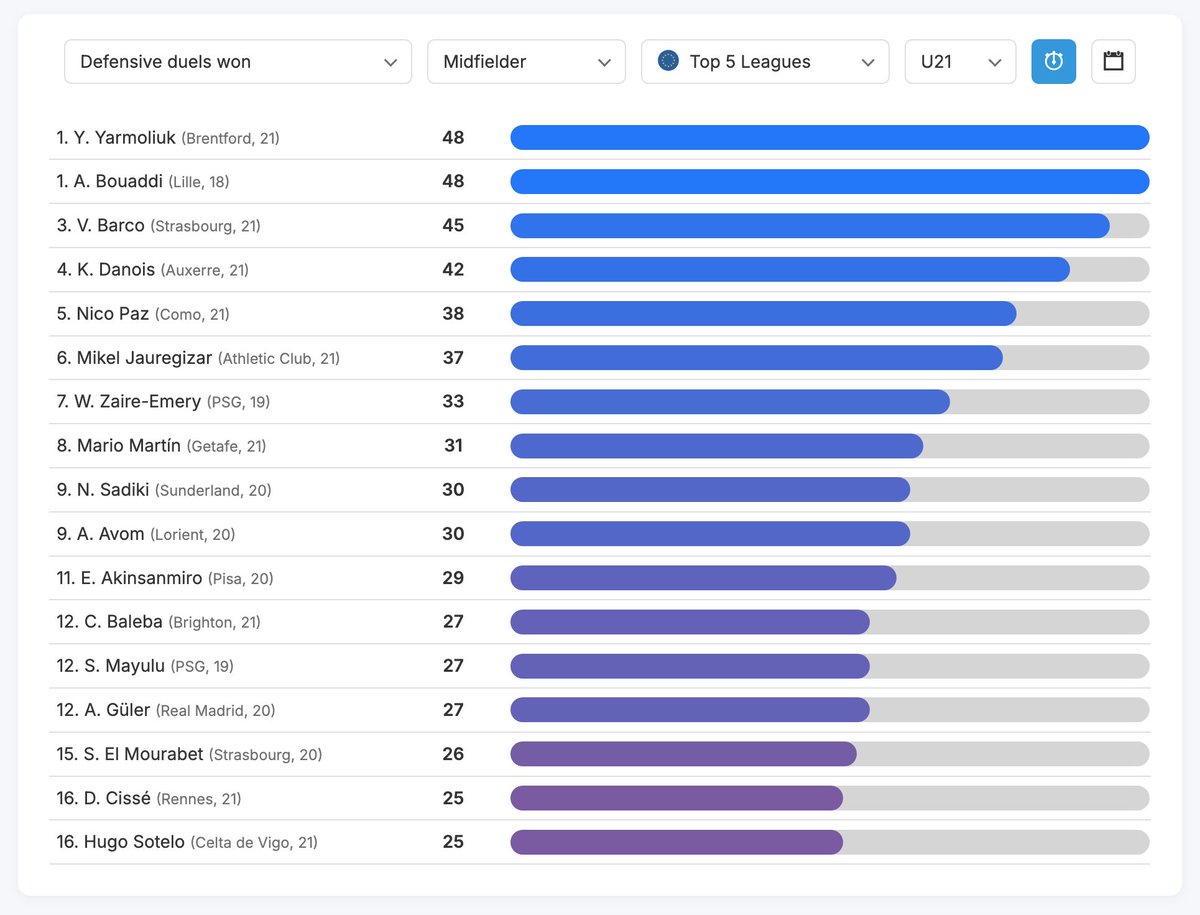This screenshot has width=1200, height=915.
Task: Click A. Bouaddi's stat bar
Action: pyautogui.click(x=828, y=181)
